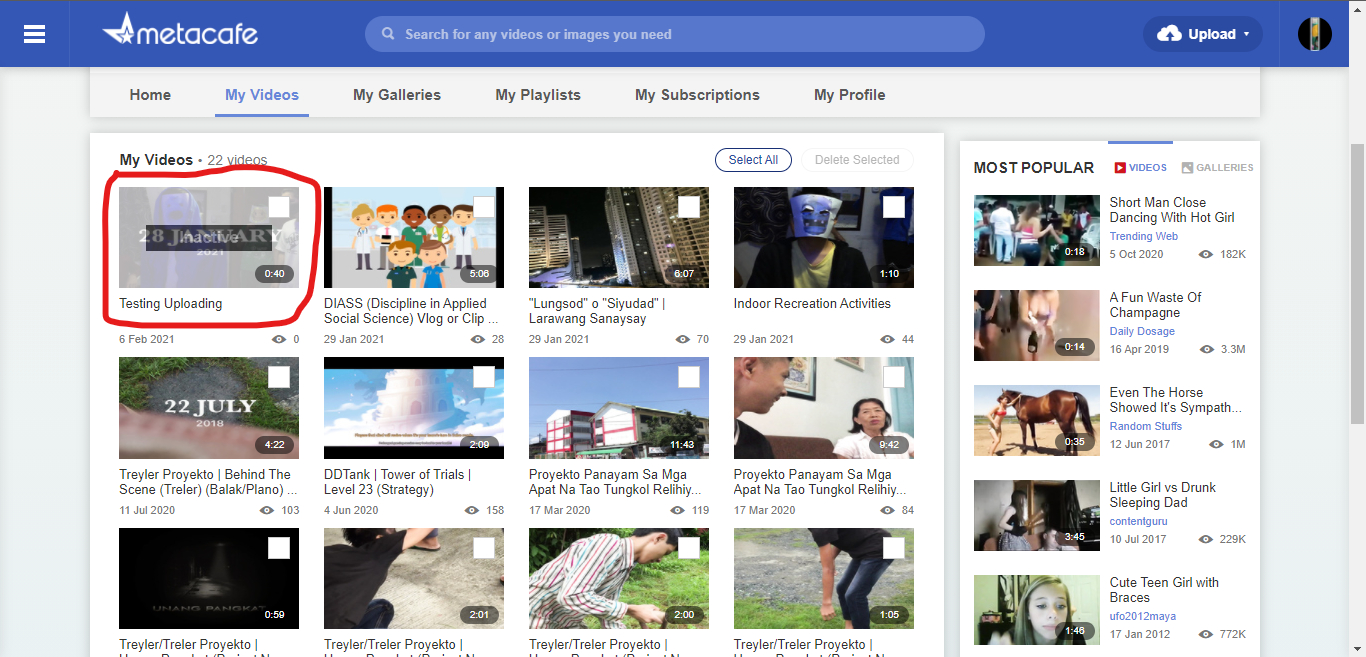This screenshot has height=657, width=1366.
Task: Click the Metacafe logo
Action: point(180,32)
